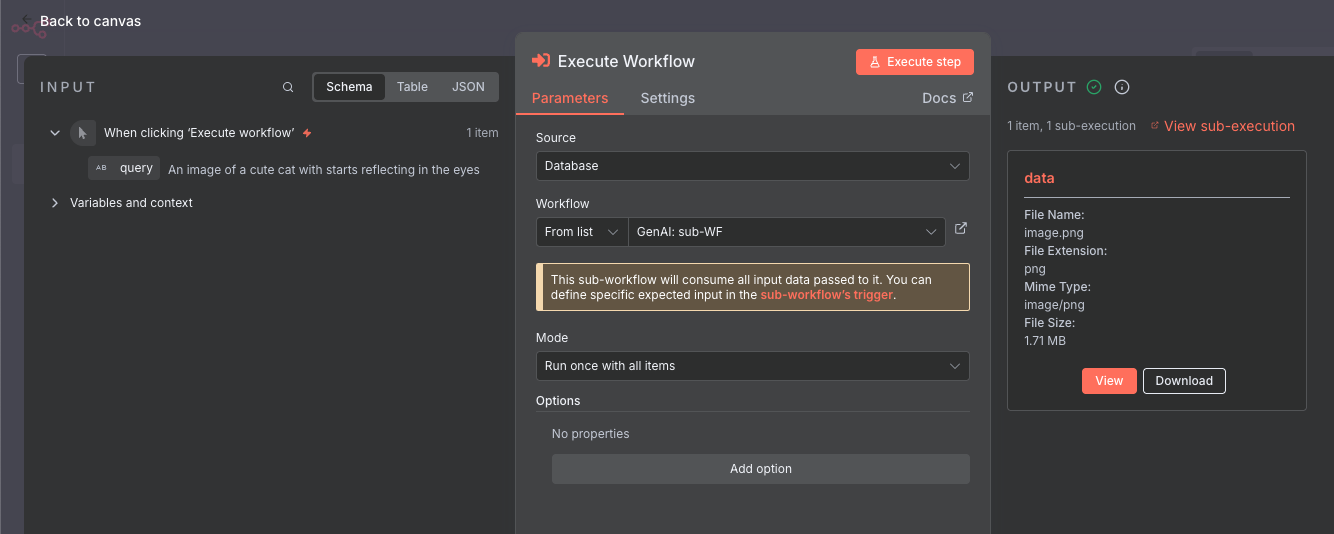
Task: Click the search icon in the Input panel
Action: click(288, 87)
